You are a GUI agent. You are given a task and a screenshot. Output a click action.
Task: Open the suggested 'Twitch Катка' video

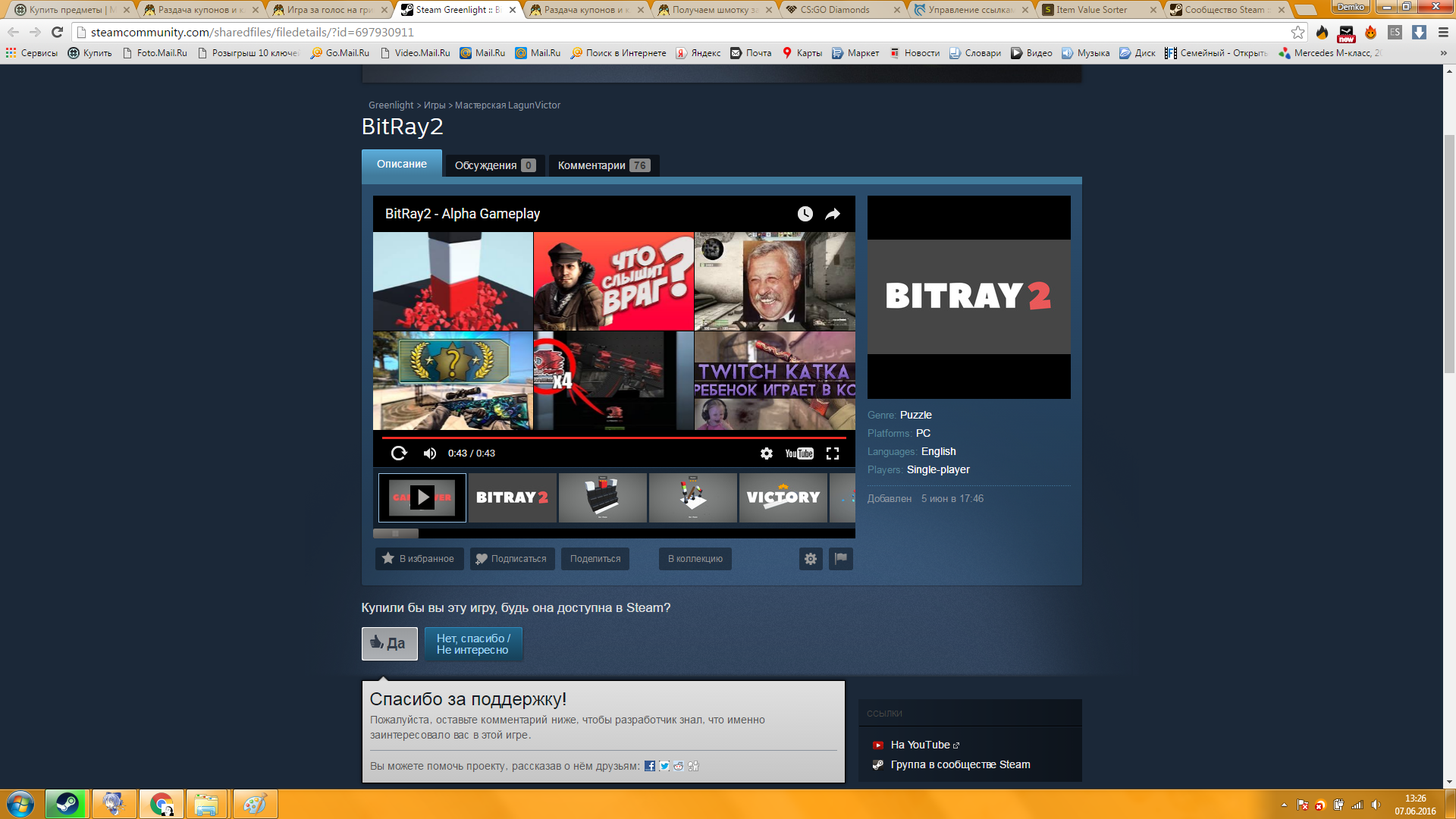[775, 381]
